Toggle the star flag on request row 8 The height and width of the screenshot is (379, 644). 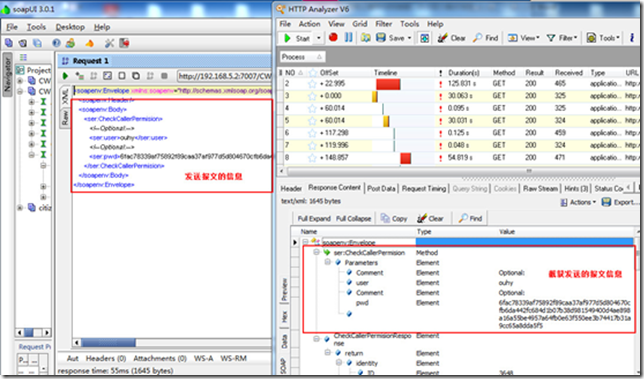[313, 158]
